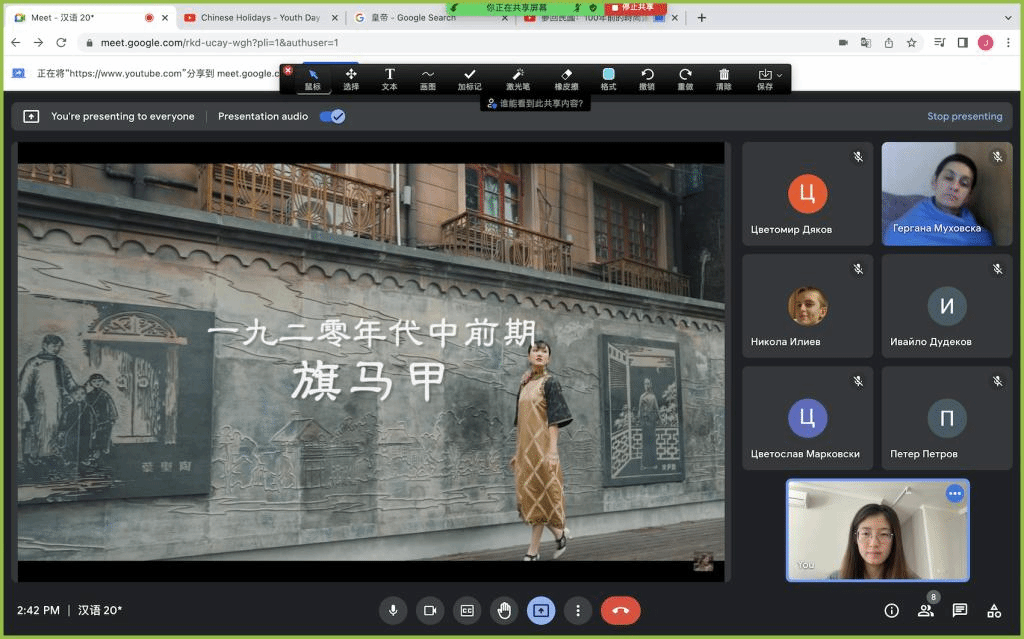The height and width of the screenshot is (639, 1024).
Task: Undo last annotation with 撤销
Action: pos(647,79)
